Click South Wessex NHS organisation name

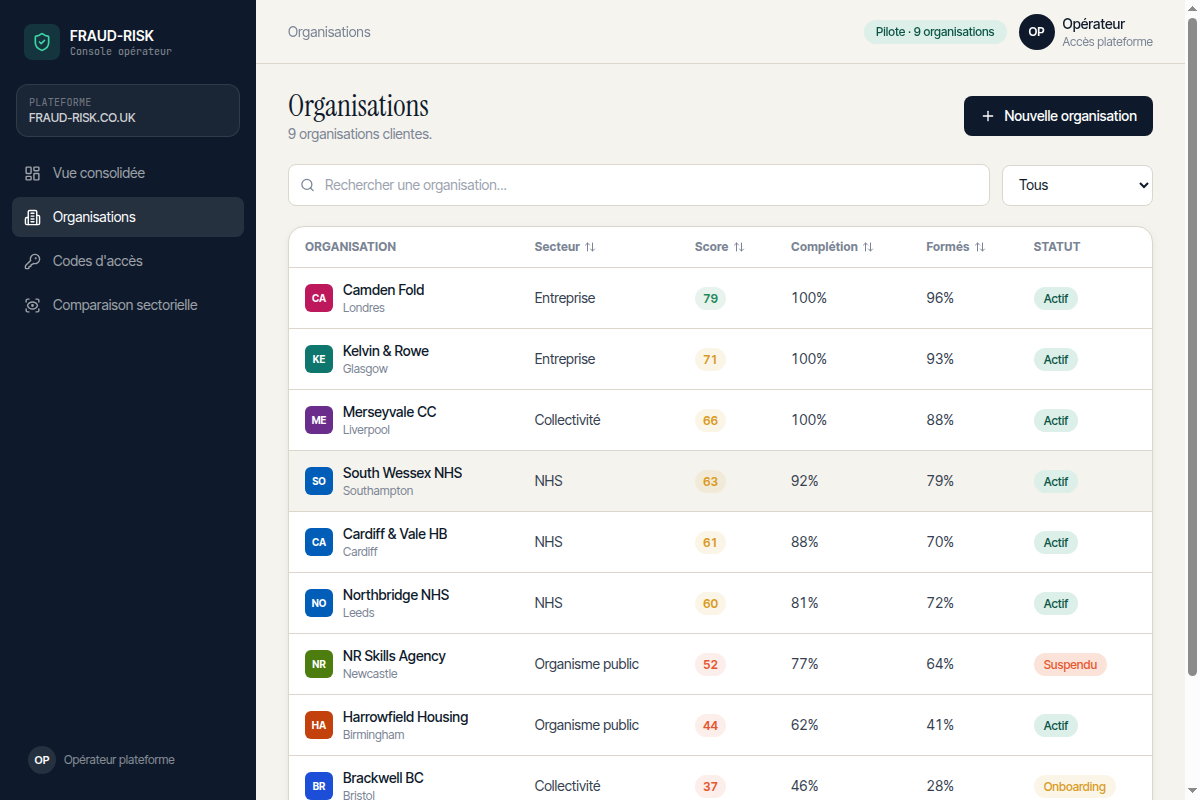click(402, 473)
